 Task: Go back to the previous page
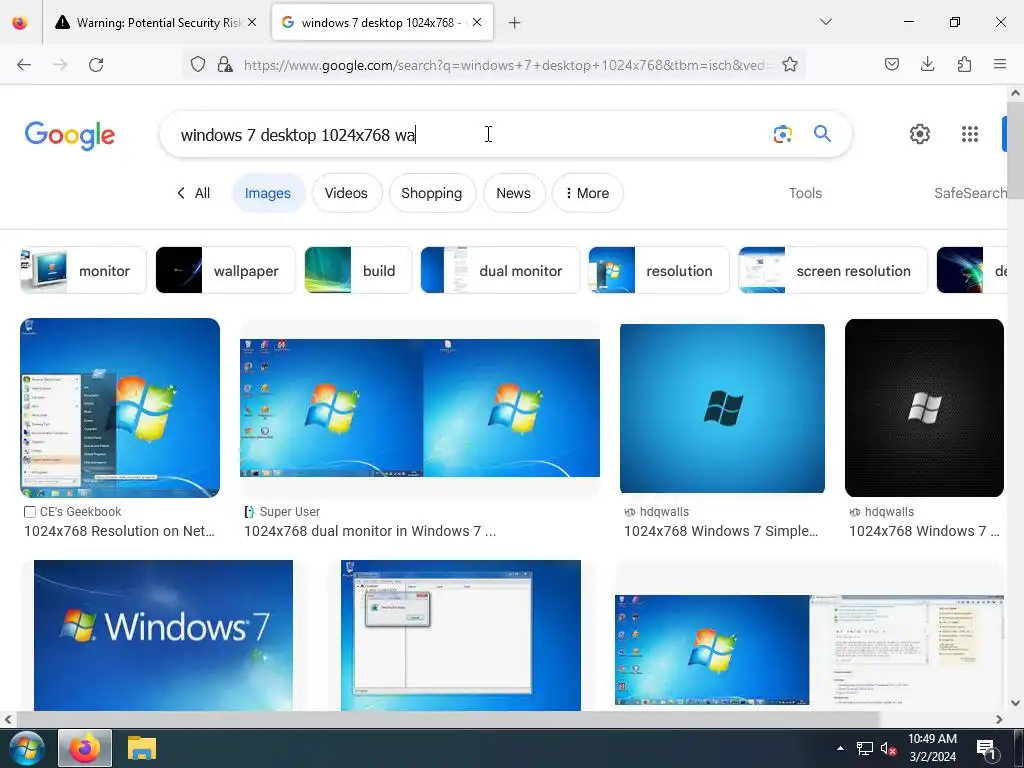24,64
